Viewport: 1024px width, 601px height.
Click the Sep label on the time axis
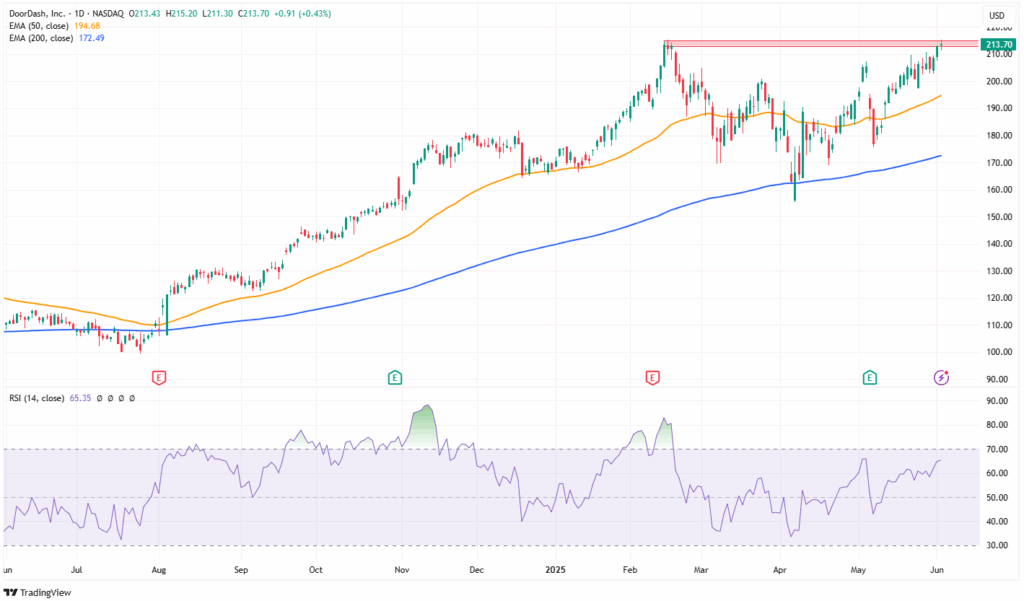coord(241,570)
